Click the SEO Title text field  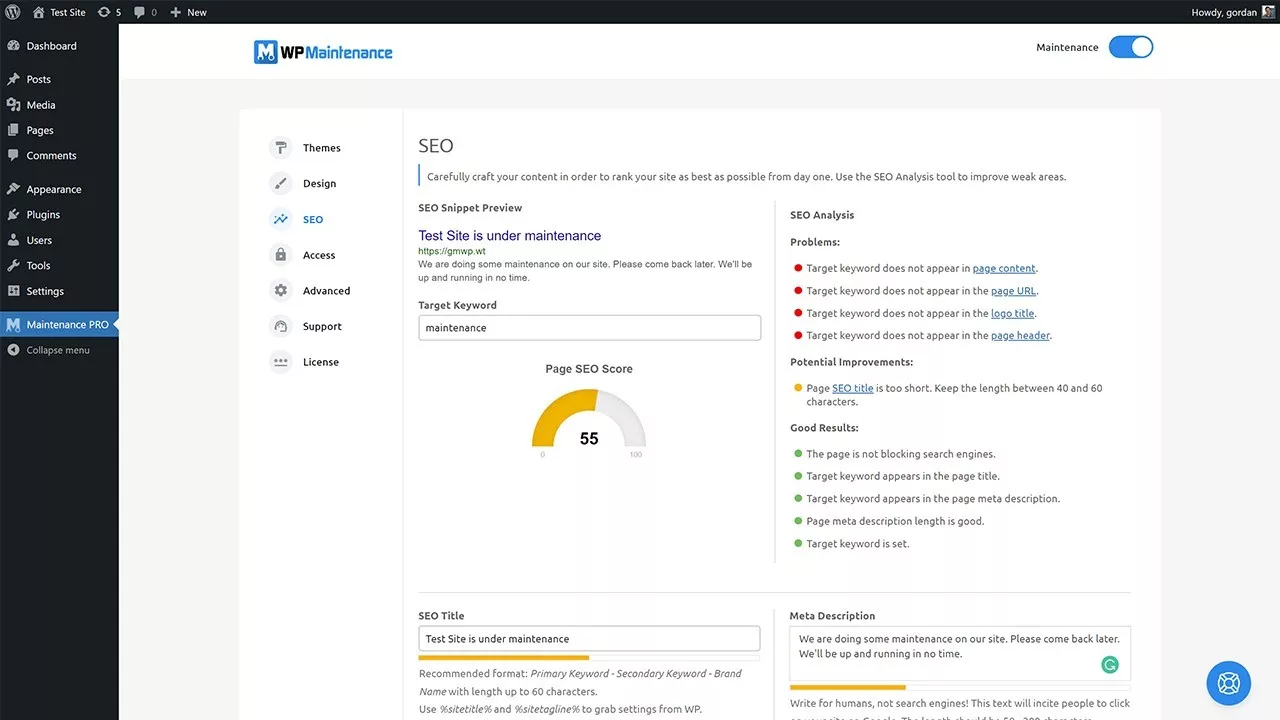(x=589, y=639)
